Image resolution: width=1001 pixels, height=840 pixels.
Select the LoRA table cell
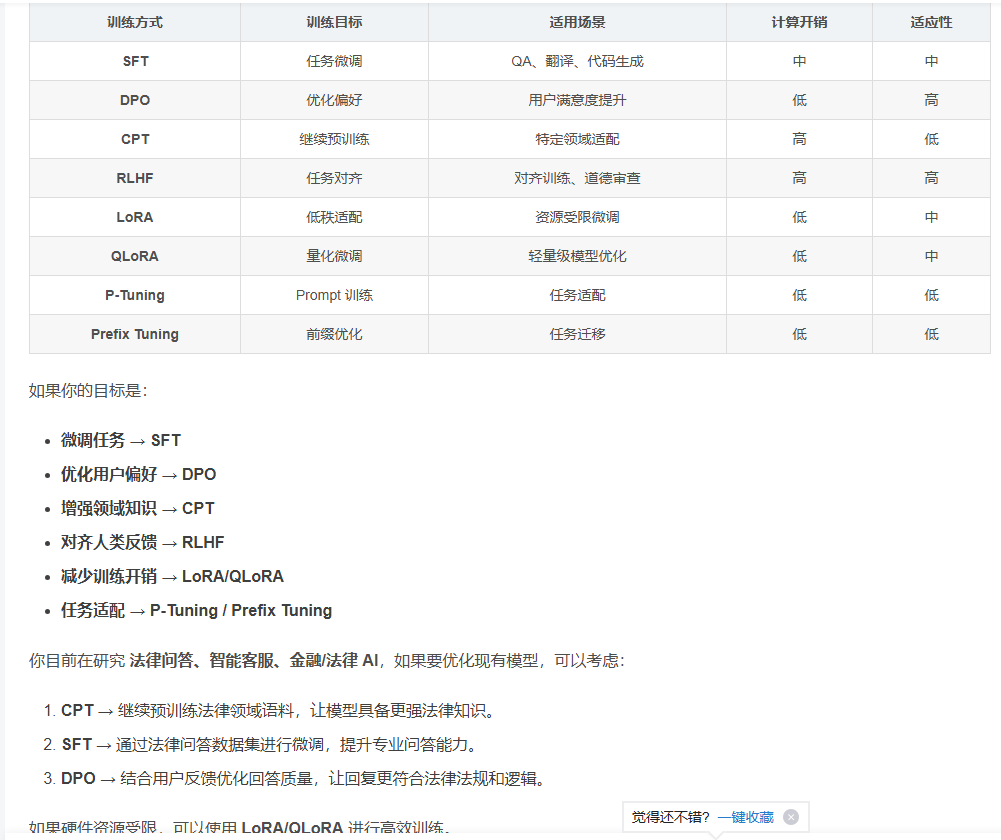click(x=135, y=217)
